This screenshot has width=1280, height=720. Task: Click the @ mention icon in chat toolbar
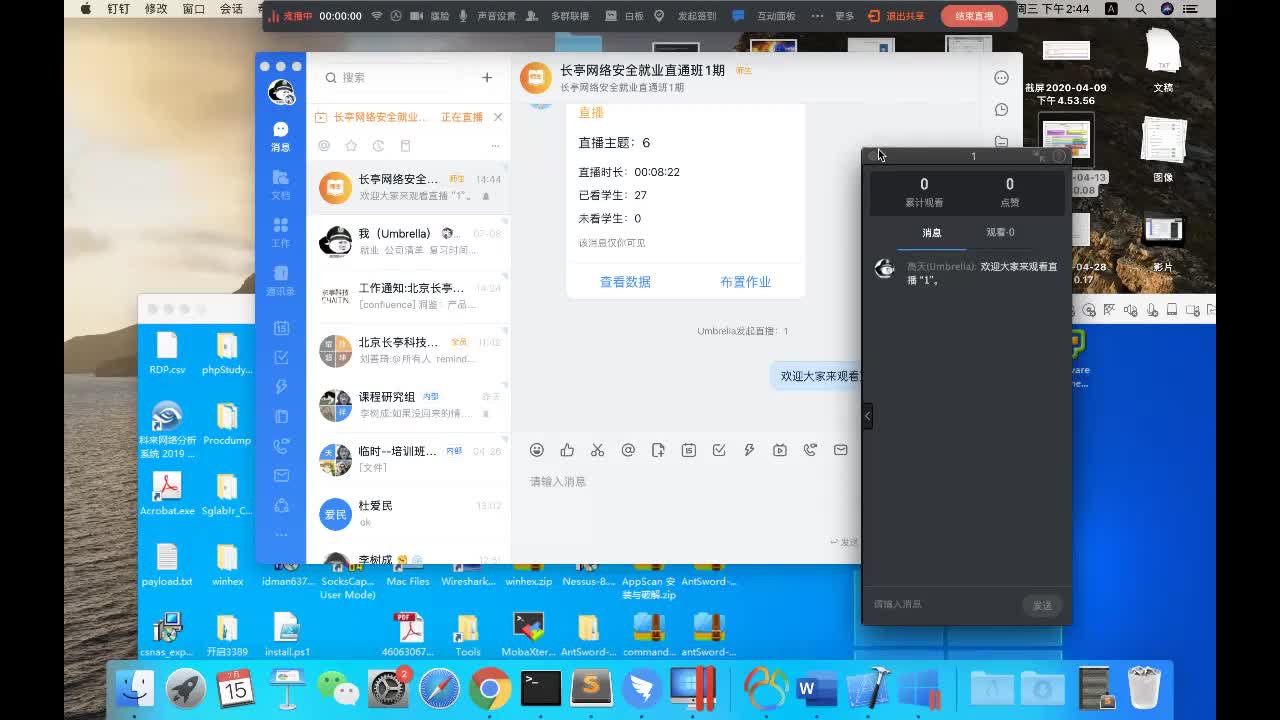coord(628,450)
